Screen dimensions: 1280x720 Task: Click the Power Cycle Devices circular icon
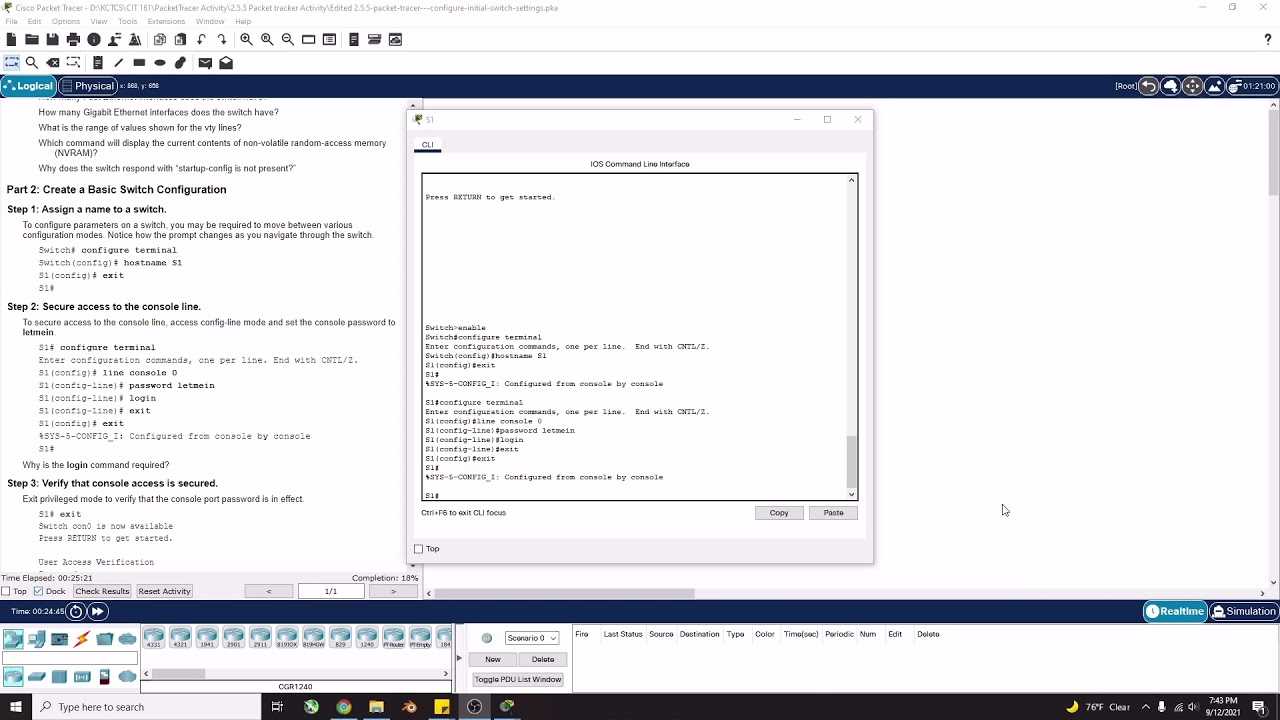point(76,611)
